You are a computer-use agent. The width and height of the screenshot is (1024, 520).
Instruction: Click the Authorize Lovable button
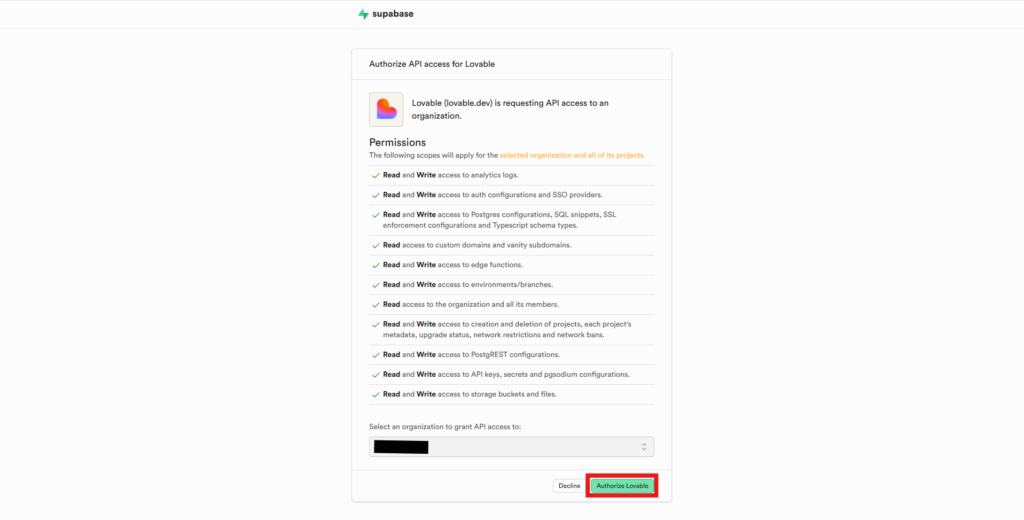click(622, 486)
